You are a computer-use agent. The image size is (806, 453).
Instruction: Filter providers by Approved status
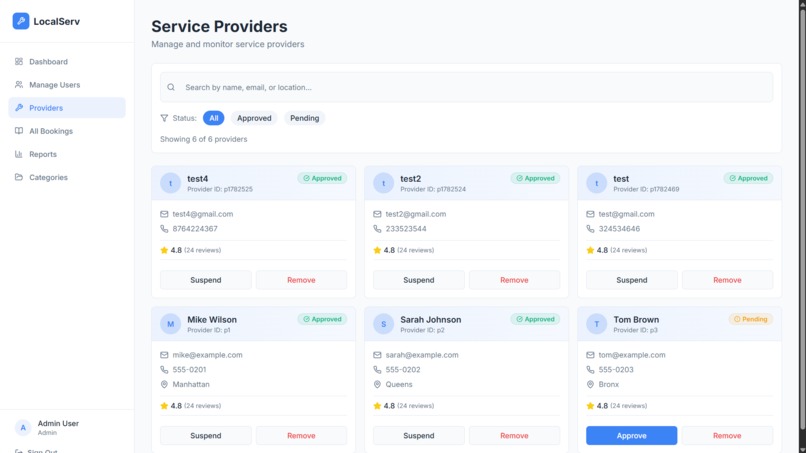click(254, 118)
